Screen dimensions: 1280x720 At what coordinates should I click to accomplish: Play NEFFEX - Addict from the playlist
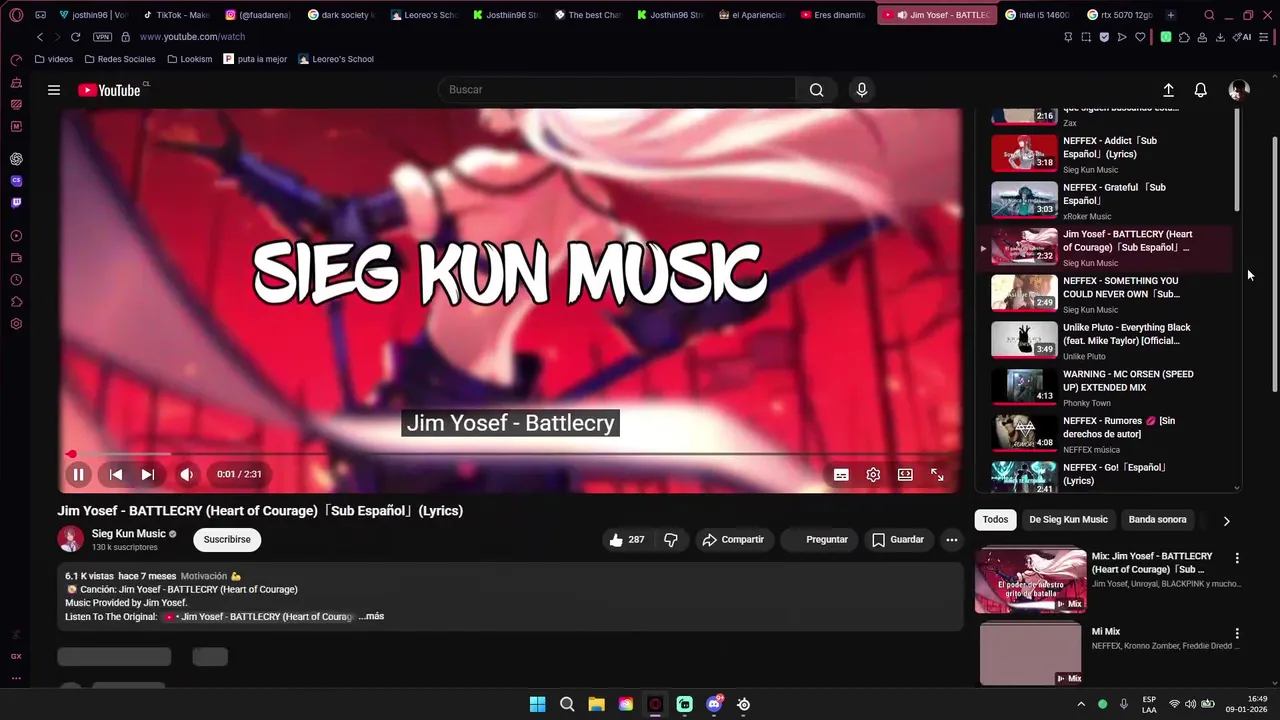tap(1105, 154)
